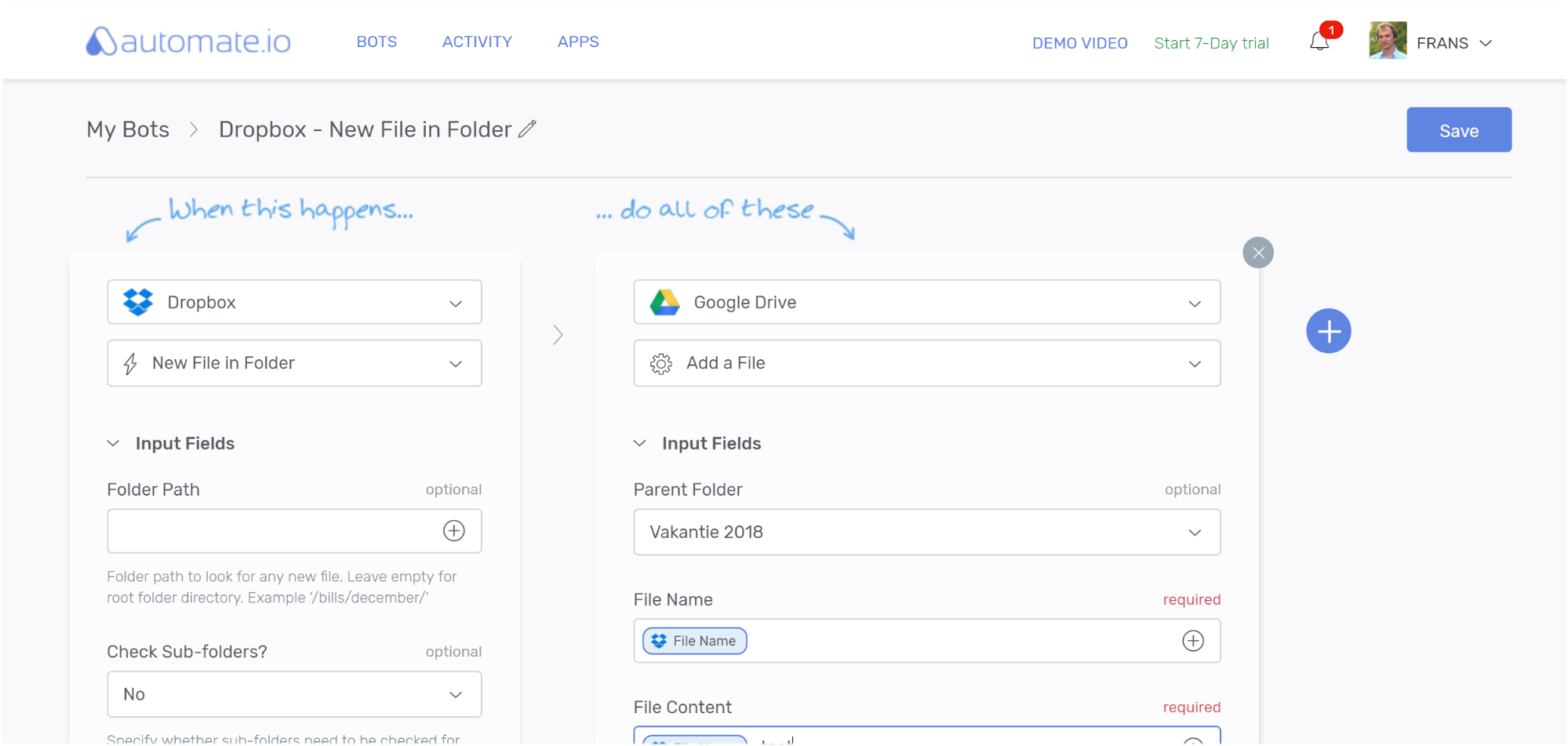Click the bot title Dropbox - New File in Folder
1568x746 pixels.
[366, 129]
